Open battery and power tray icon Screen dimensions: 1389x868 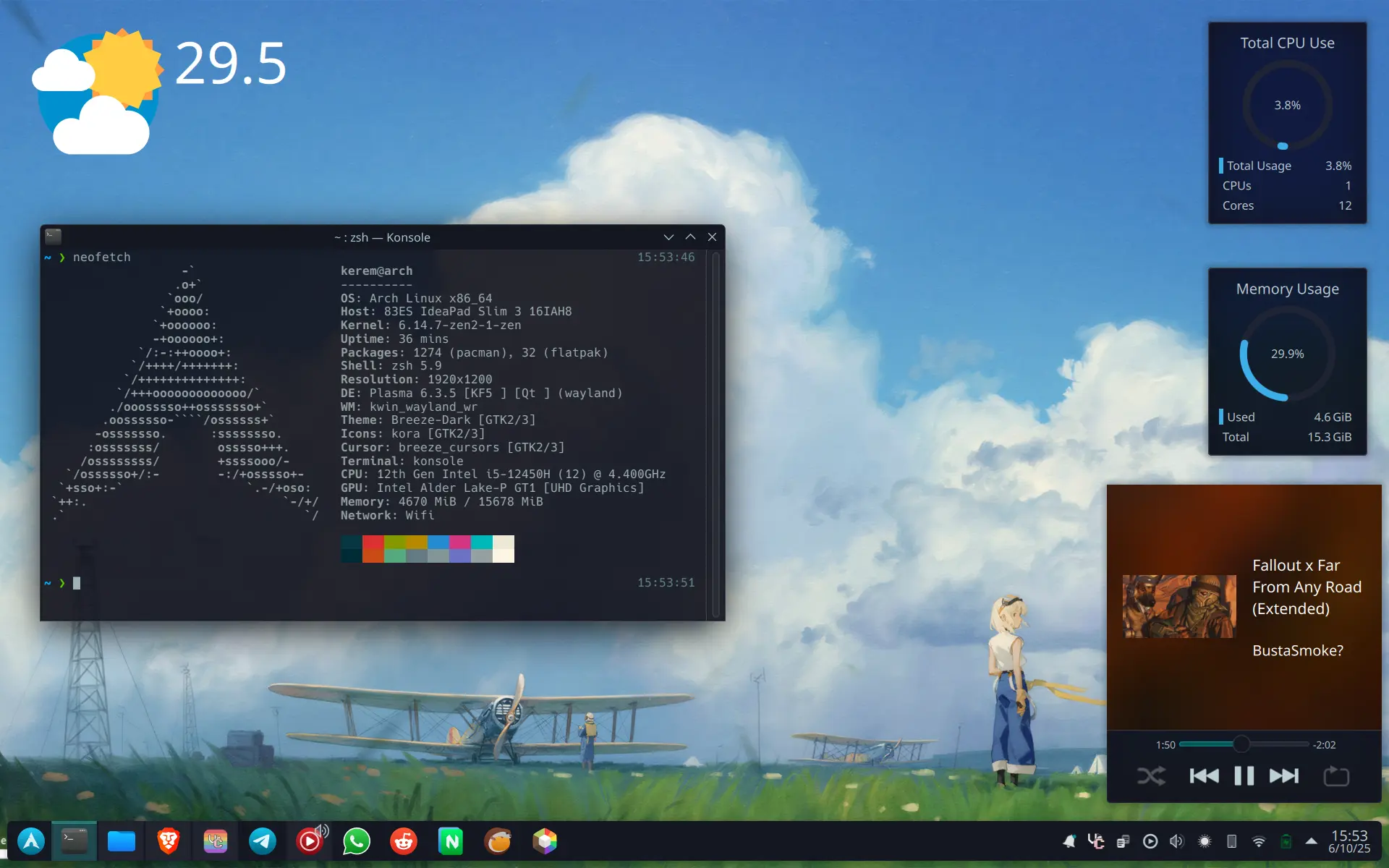click(x=1286, y=841)
